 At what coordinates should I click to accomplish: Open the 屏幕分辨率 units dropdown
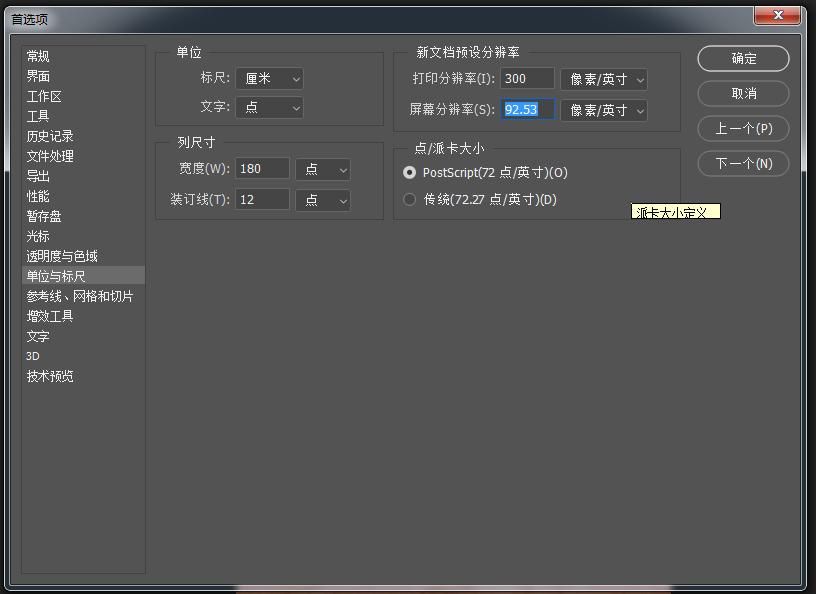[604, 110]
